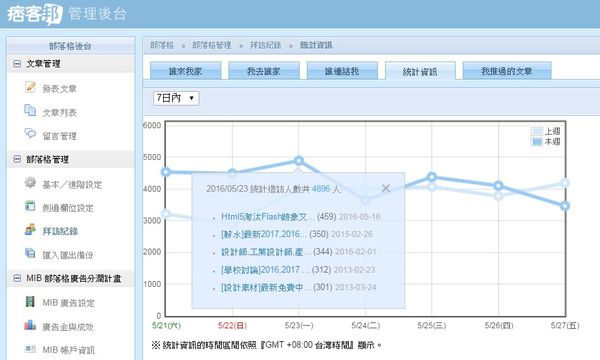
Task: Open 拜訪紀錄 in the sidebar
Action: [x=60, y=231]
